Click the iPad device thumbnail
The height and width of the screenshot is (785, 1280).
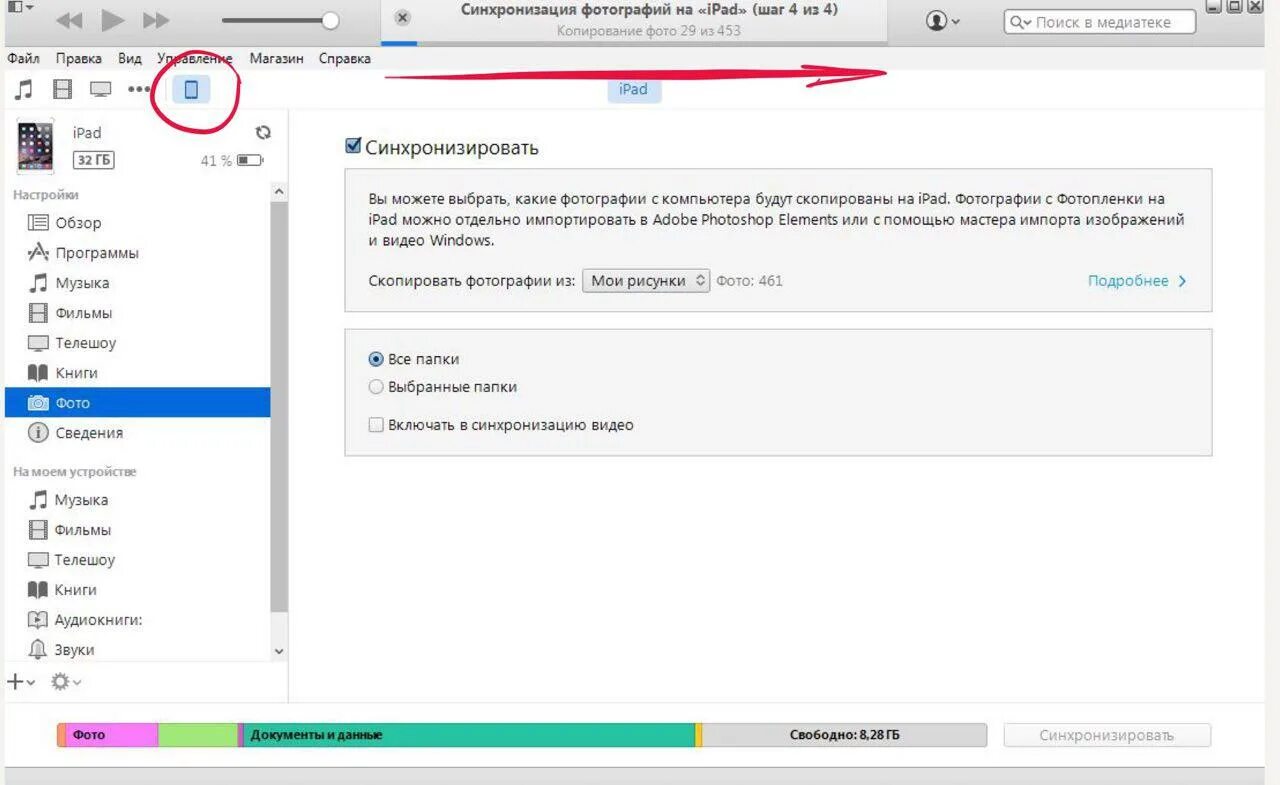pyautogui.click(x=35, y=146)
